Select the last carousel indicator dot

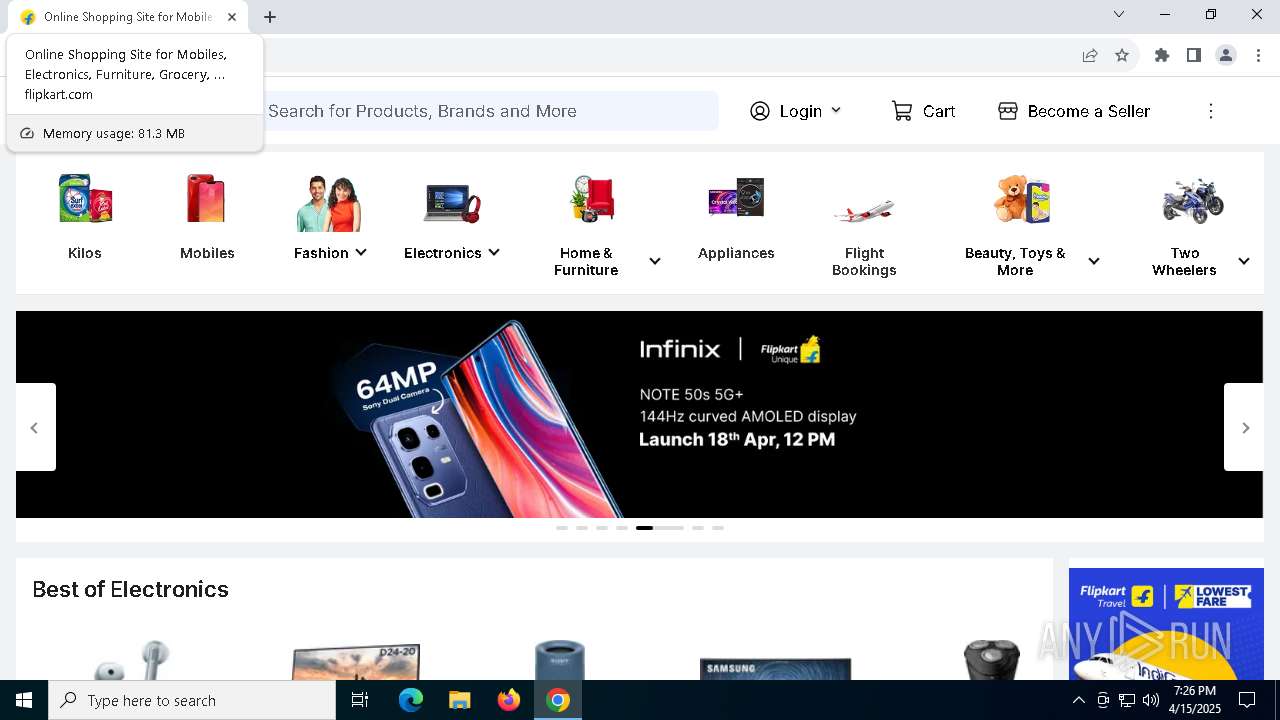[718, 528]
